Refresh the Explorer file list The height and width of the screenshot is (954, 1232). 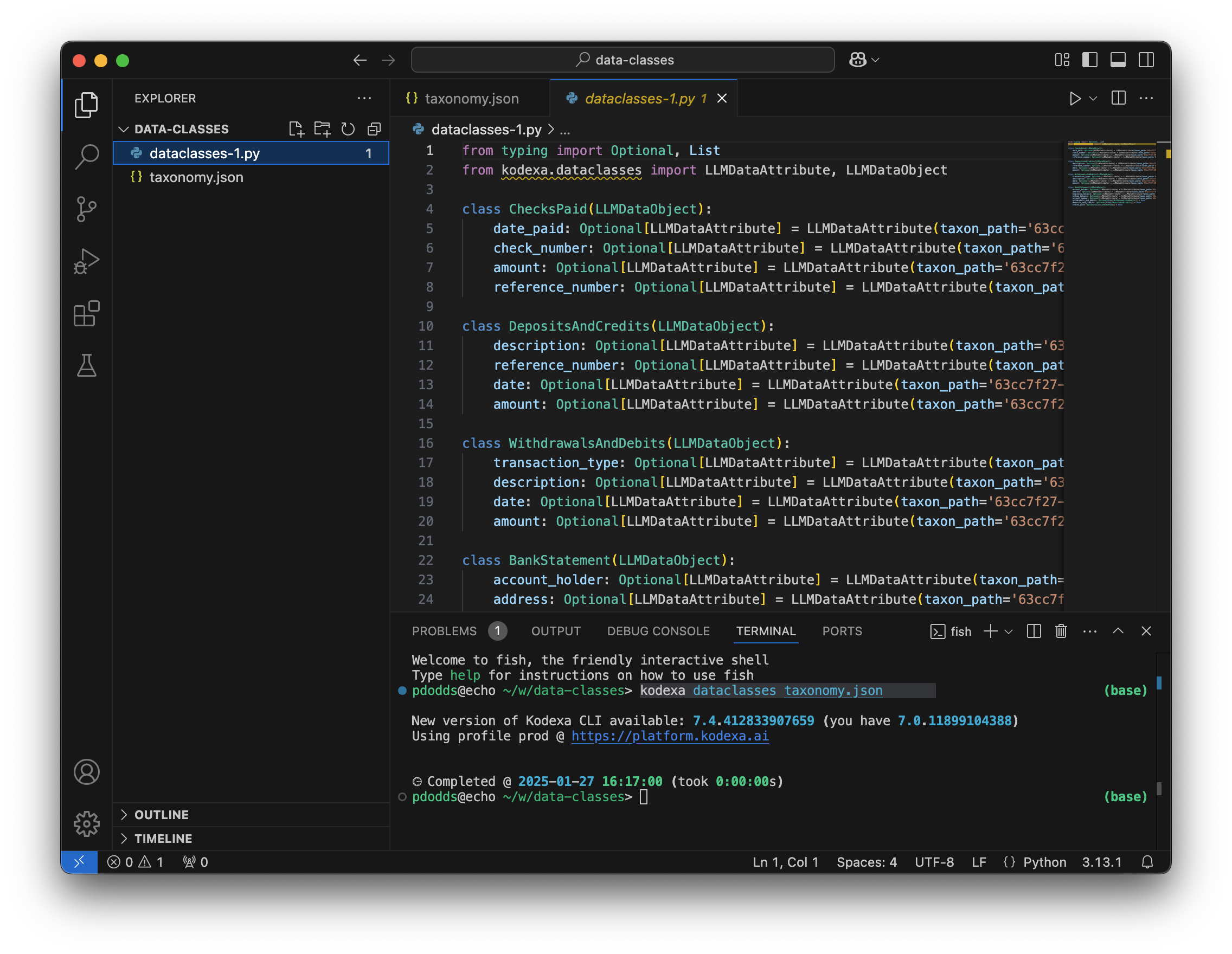[x=348, y=128]
